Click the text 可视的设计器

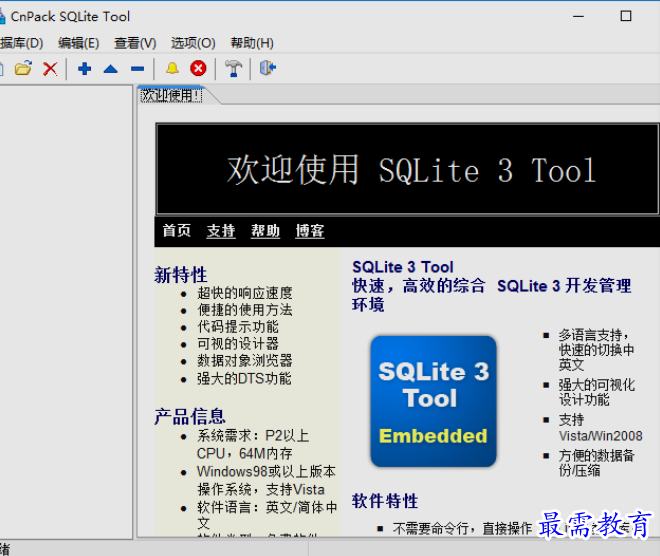pyautogui.click(x=238, y=344)
